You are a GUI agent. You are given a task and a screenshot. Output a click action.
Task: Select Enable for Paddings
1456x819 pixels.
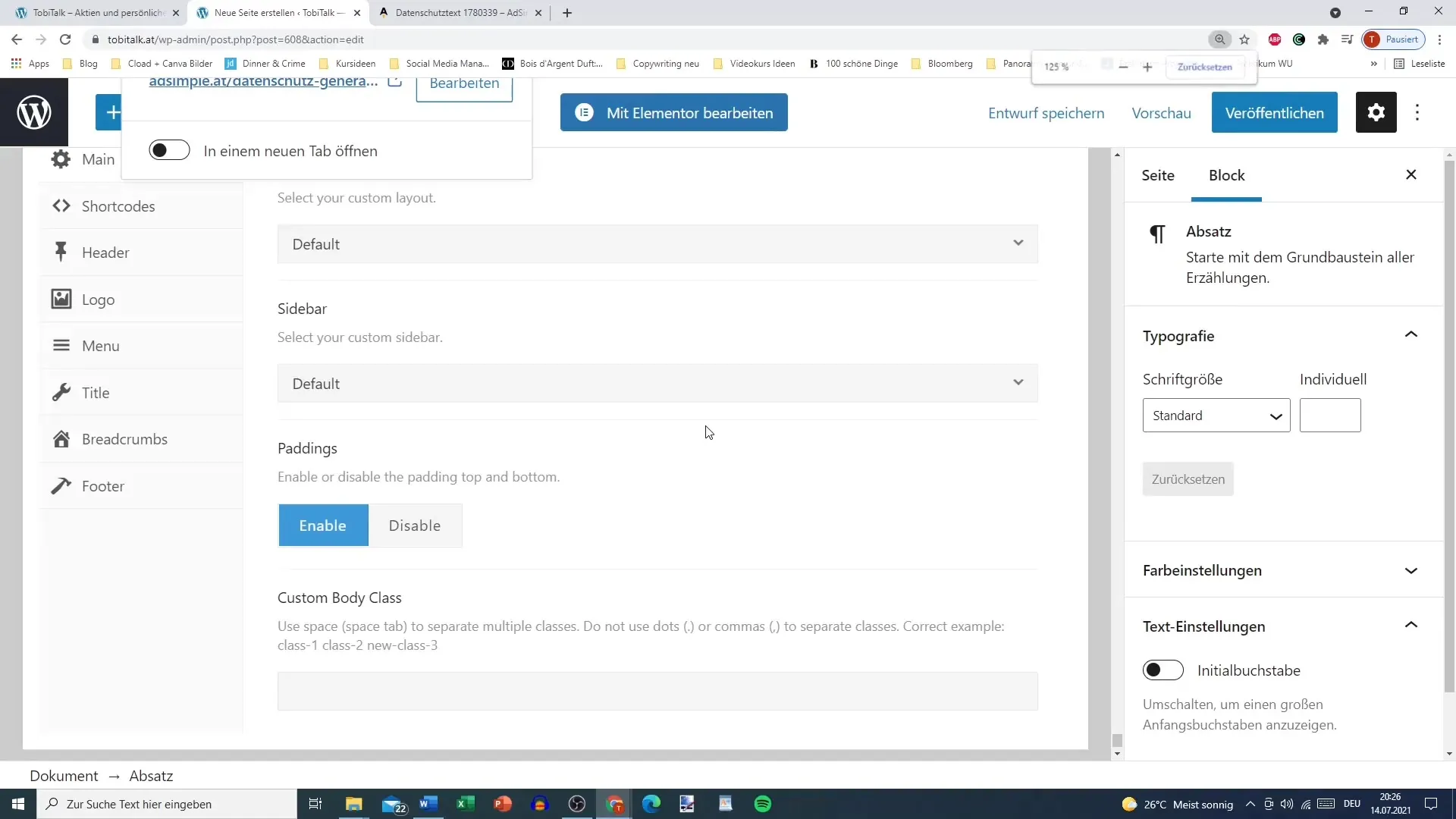click(323, 526)
